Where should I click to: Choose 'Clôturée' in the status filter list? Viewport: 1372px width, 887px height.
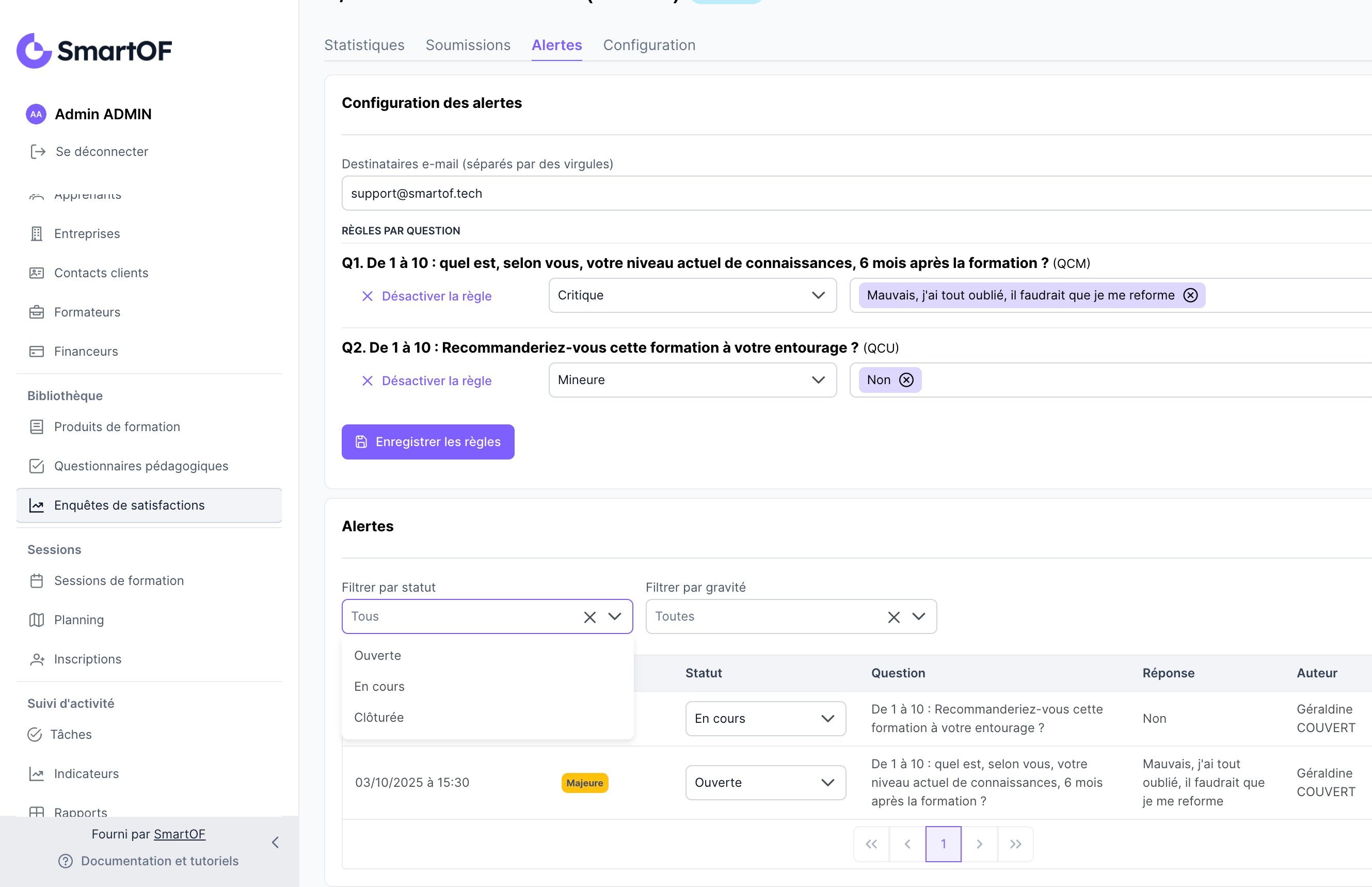click(x=379, y=718)
